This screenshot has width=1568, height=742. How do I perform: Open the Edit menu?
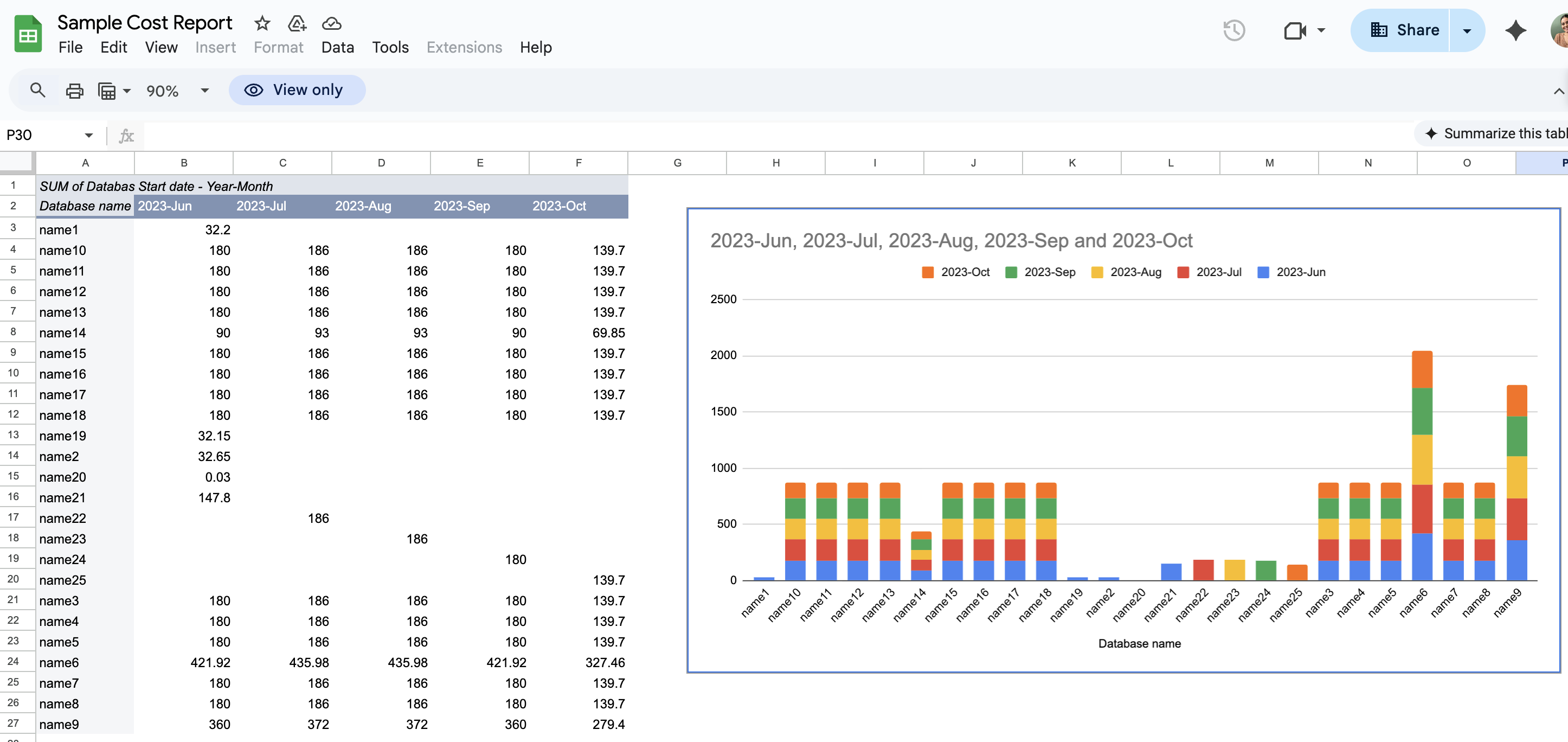[114, 48]
